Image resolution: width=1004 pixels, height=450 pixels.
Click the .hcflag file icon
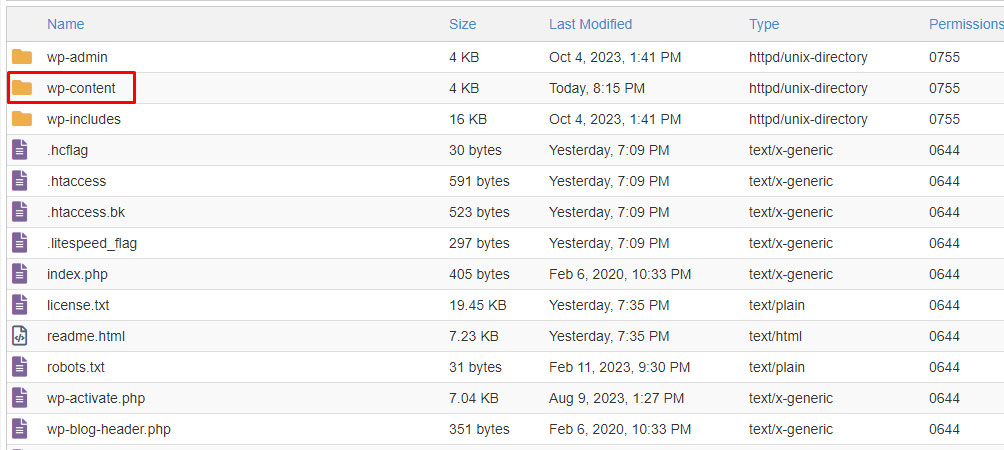pos(20,150)
